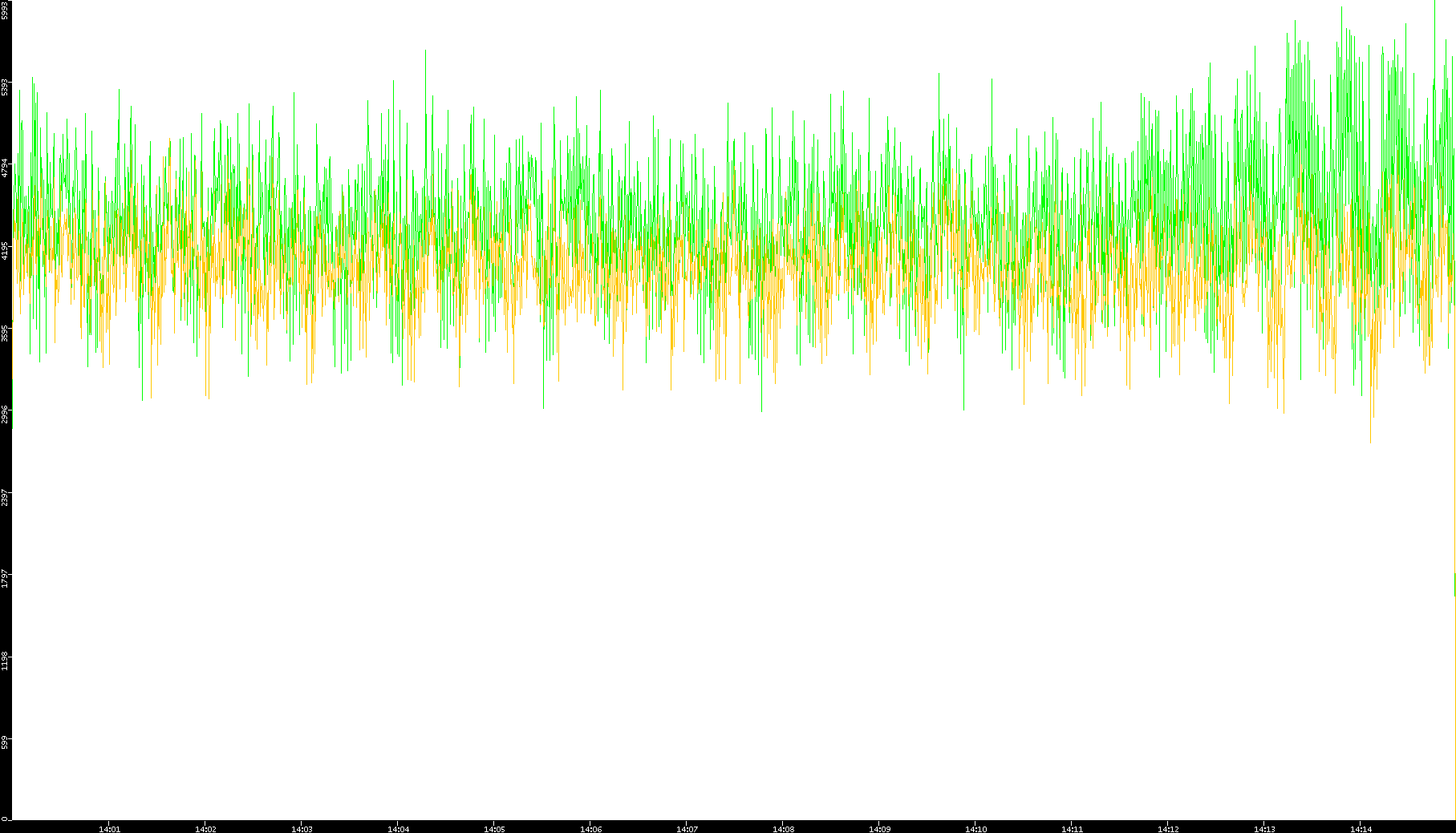Viewport: 1456px width, 833px height.
Task: Click the 14:06 time axis label
Action: (590, 829)
